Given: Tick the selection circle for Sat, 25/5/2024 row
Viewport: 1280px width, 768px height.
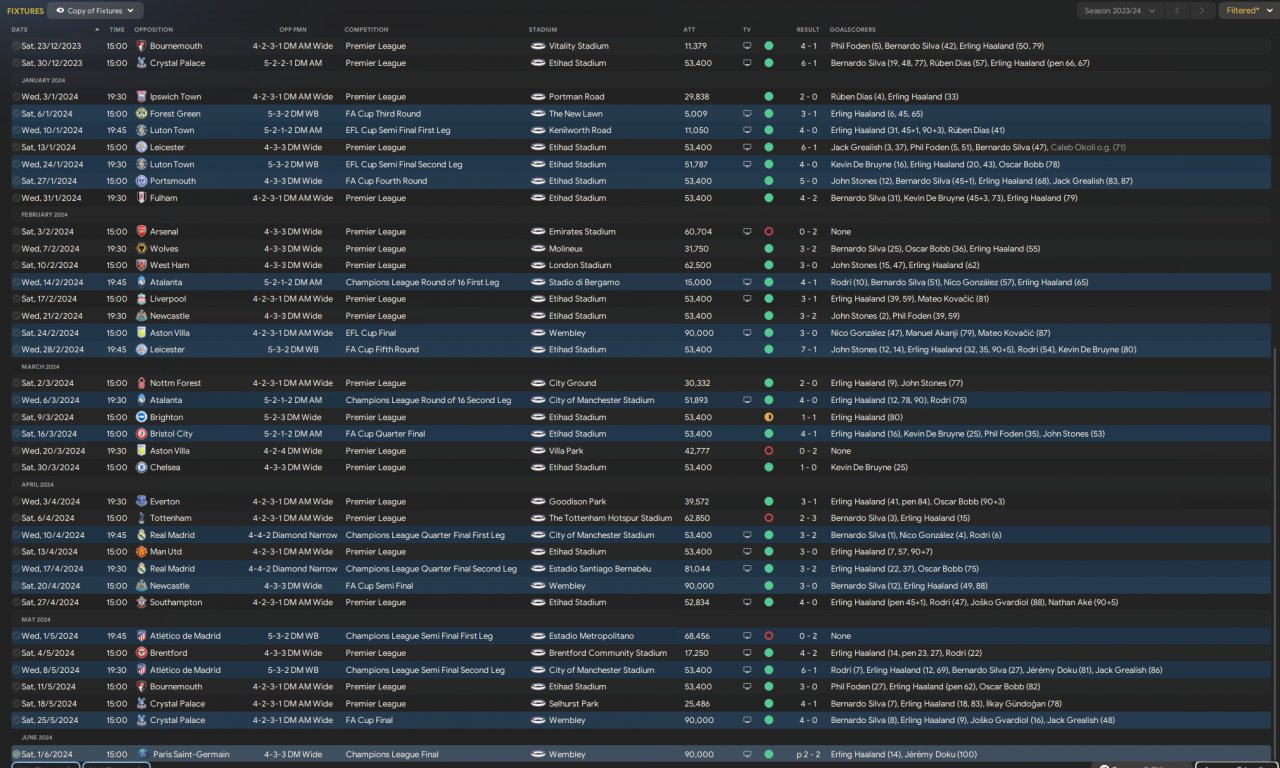Looking at the screenshot, I should pos(16,720).
